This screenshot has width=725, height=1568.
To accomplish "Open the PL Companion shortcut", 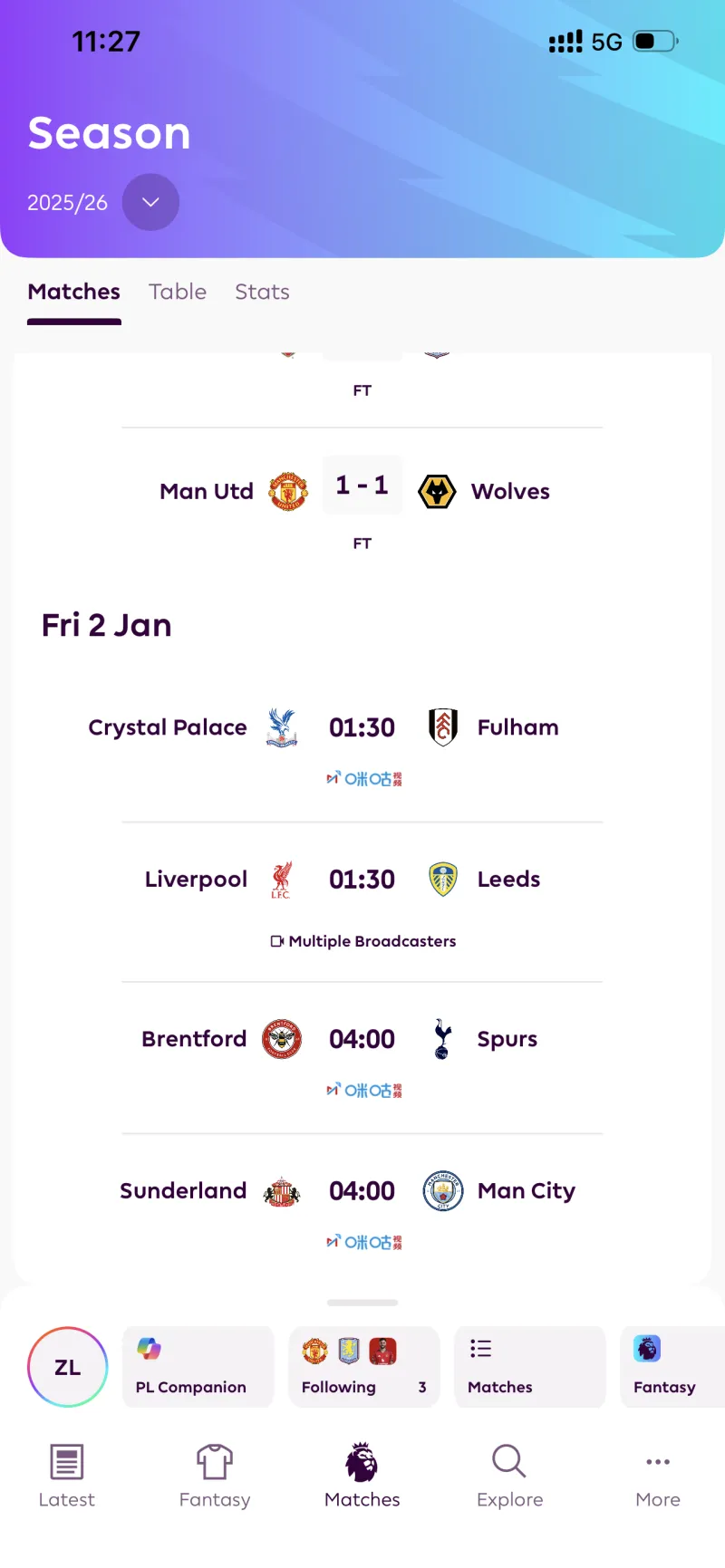I will pyautogui.click(x=198, y=1367).
